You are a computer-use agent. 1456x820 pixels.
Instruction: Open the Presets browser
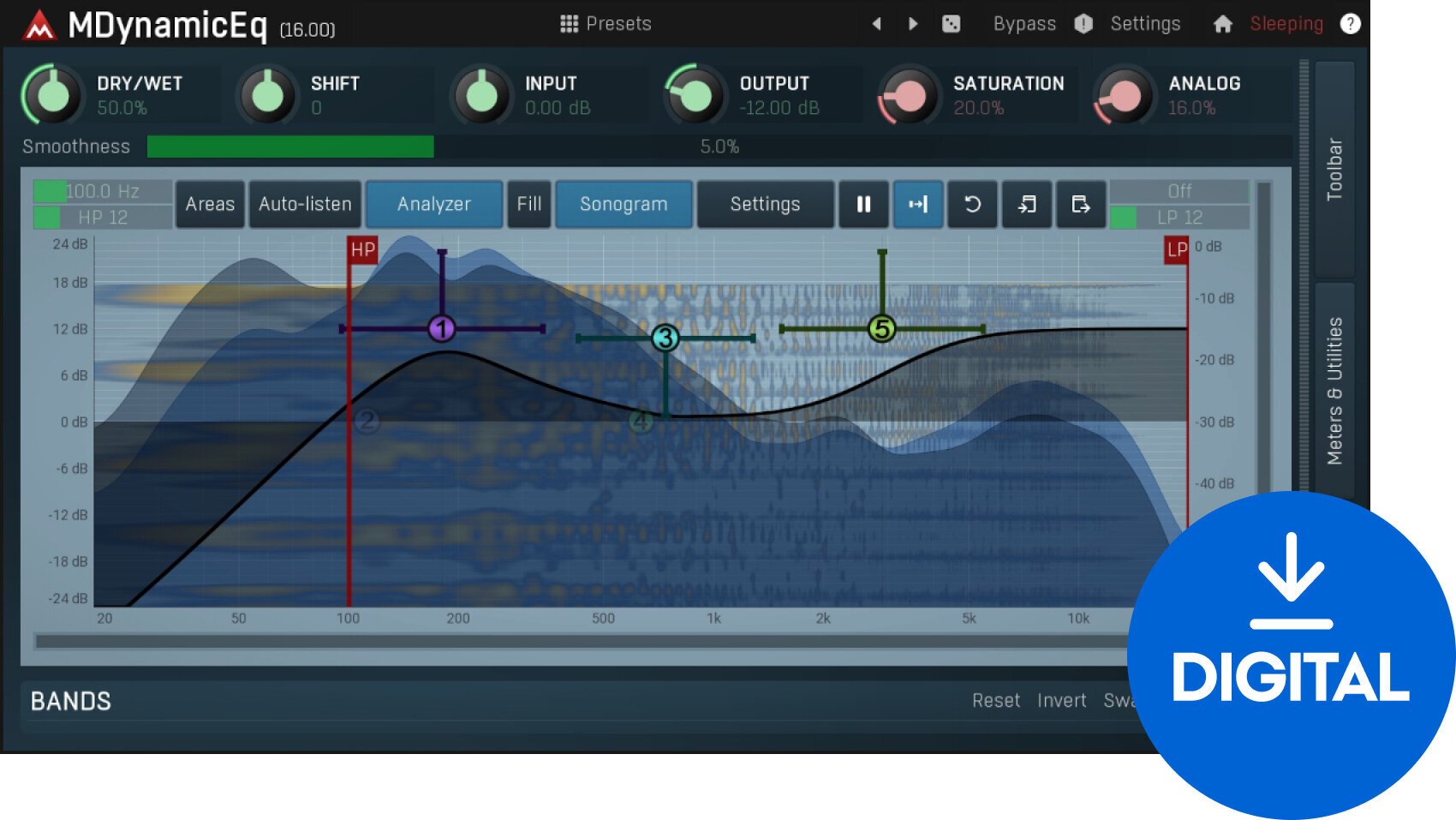pos(606,23)
